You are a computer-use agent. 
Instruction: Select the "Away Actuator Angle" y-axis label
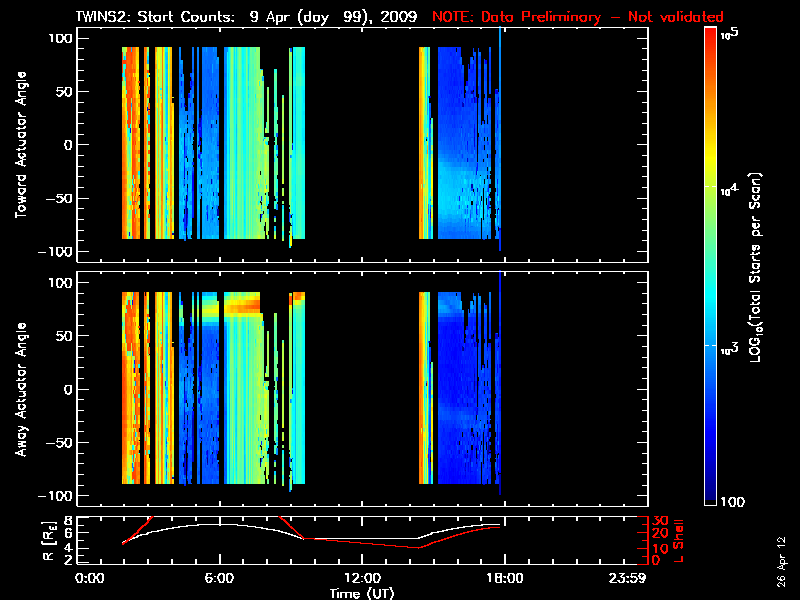coord(18,390)
